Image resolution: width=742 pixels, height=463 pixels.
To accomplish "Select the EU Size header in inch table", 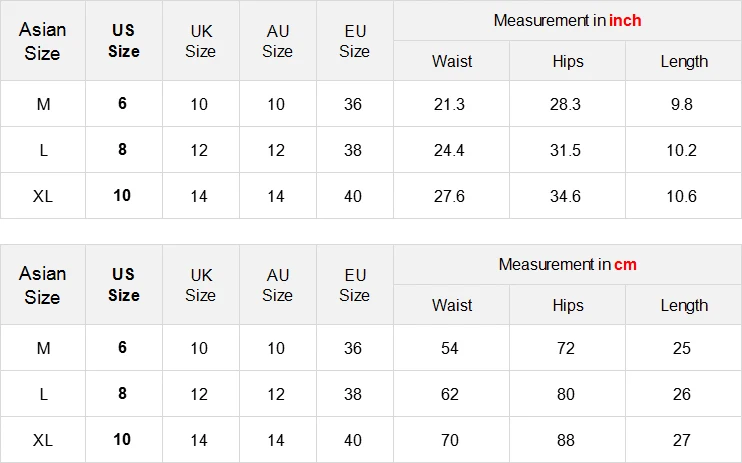I will click(354, 41).
